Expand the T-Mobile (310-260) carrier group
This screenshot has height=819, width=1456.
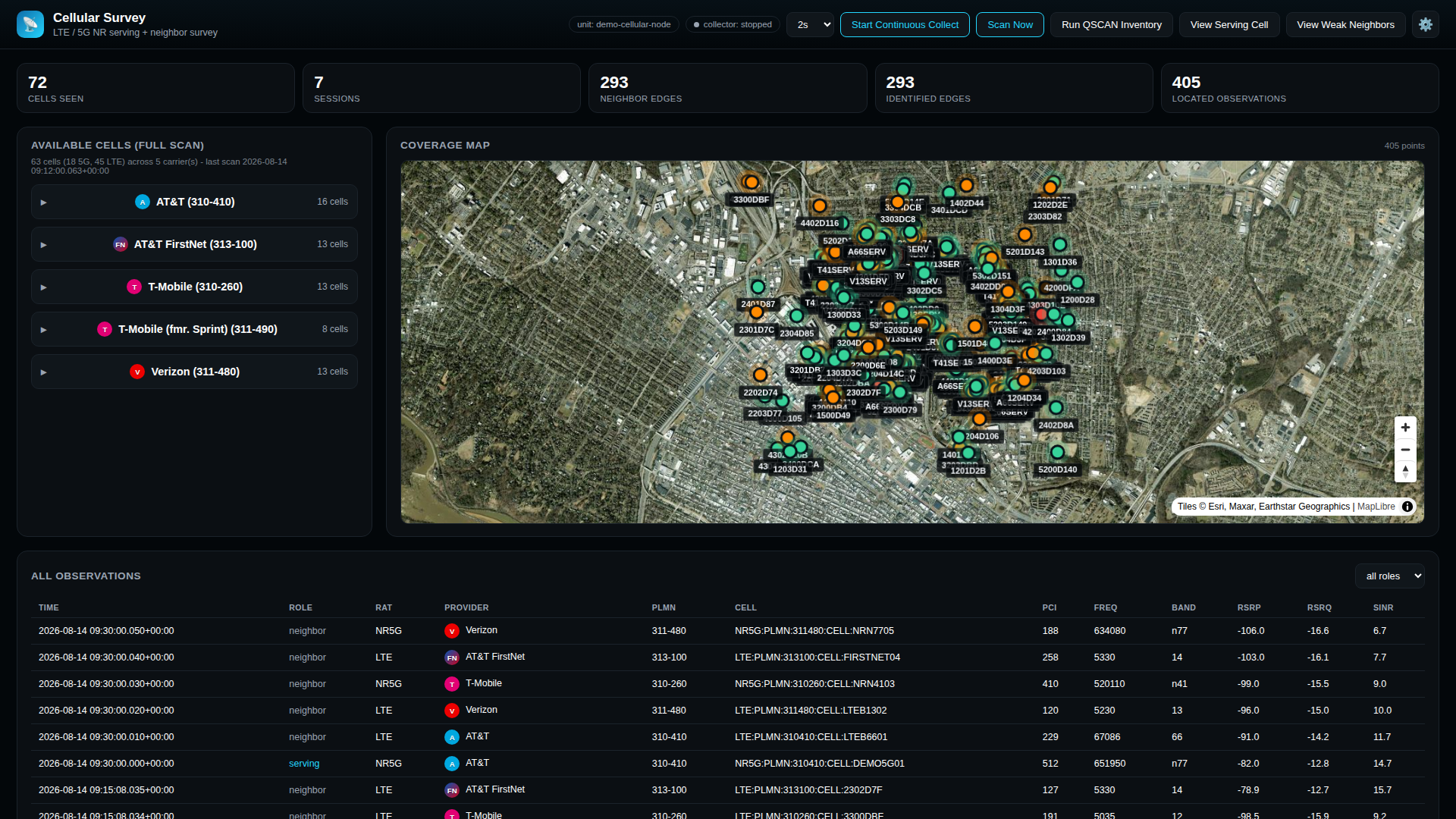coord(194,287)
